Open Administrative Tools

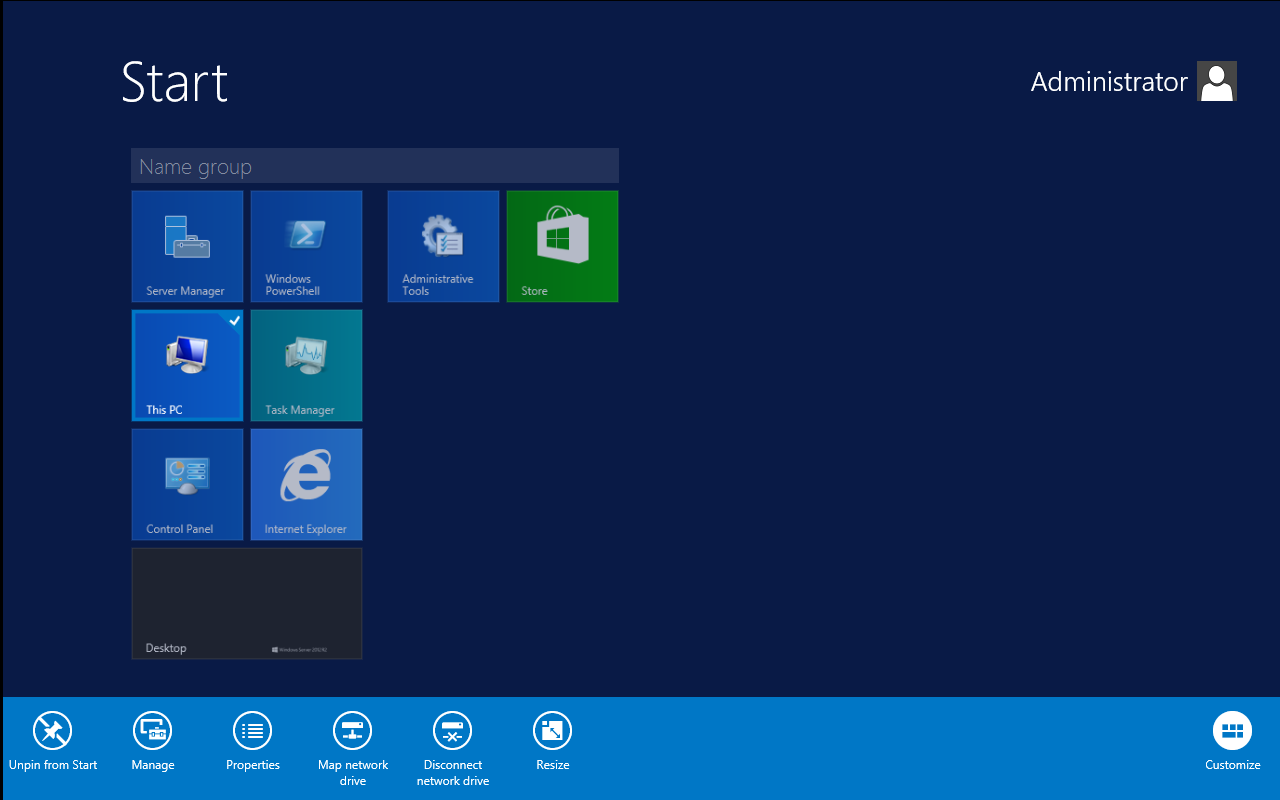click(443, 246)
